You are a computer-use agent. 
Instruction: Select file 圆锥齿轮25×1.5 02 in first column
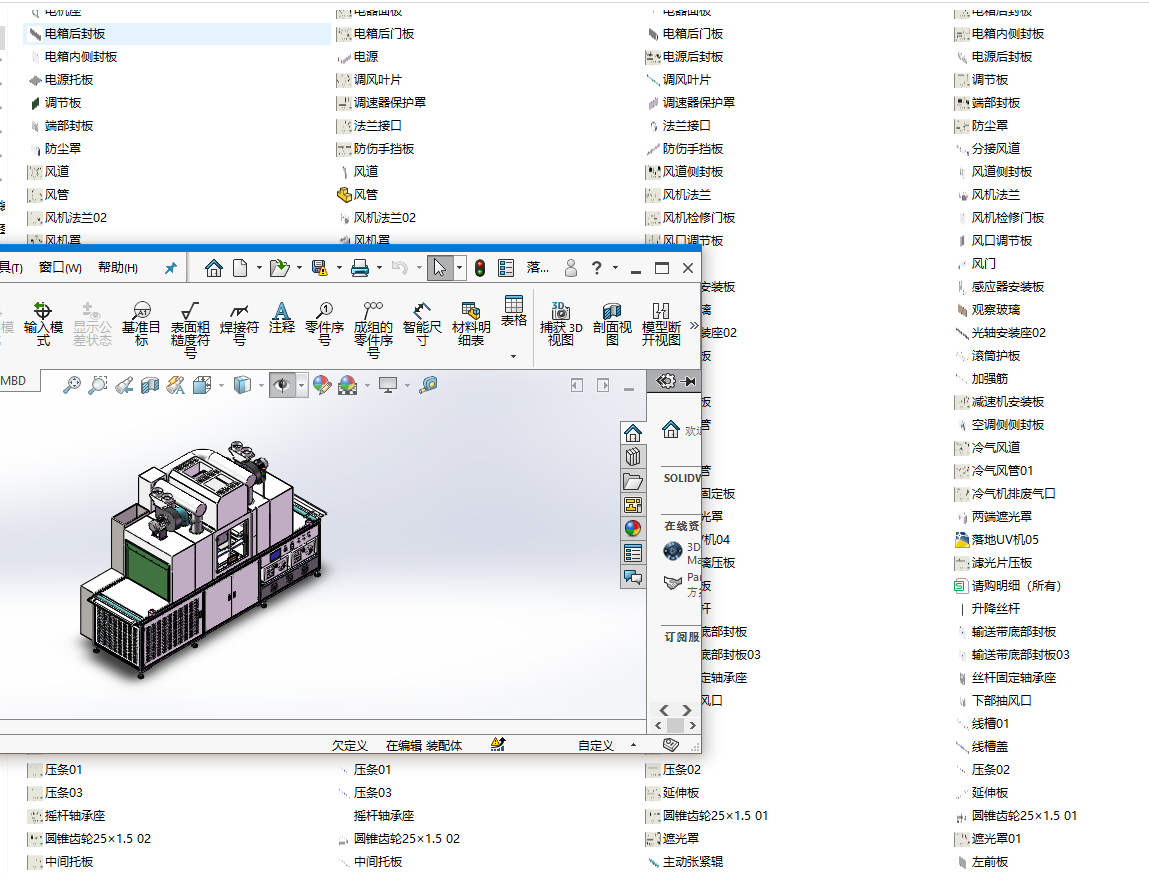89,838
